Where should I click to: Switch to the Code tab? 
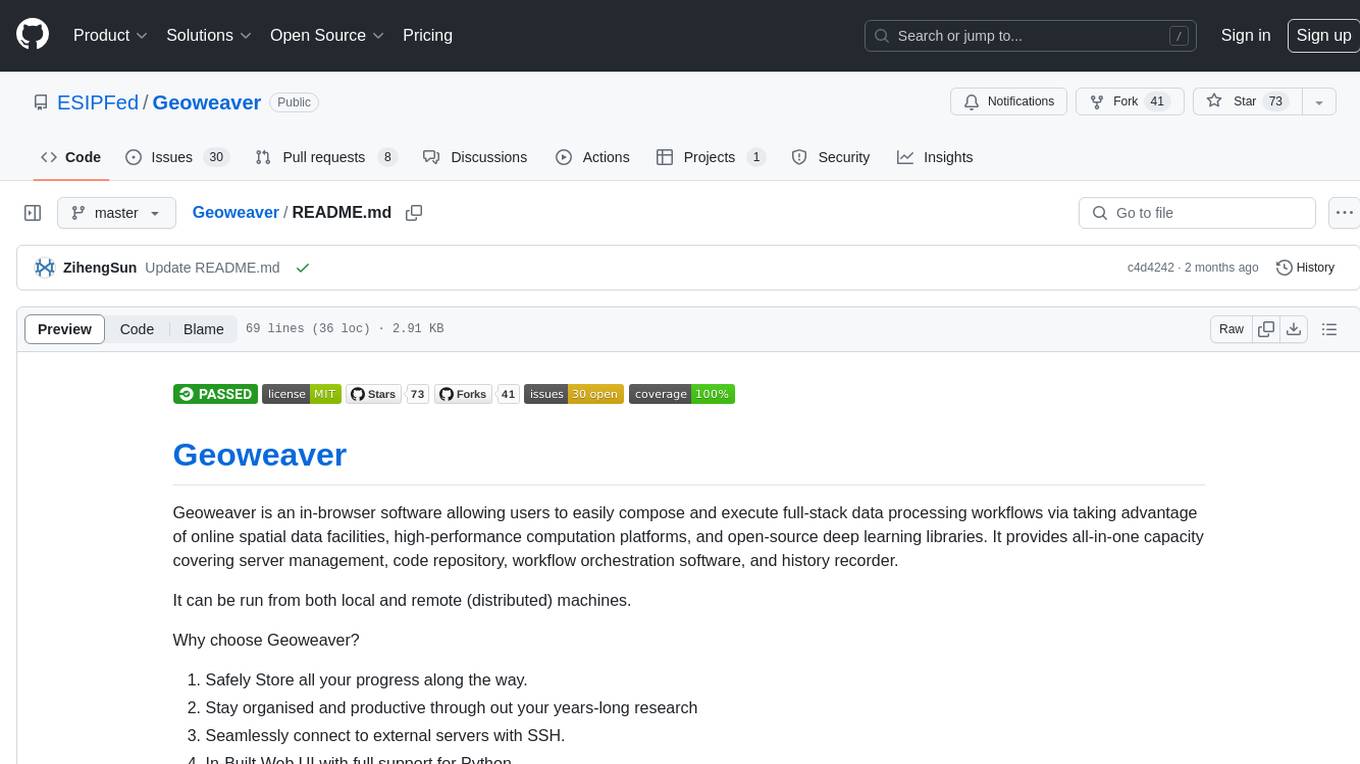[x=71, y=157]
